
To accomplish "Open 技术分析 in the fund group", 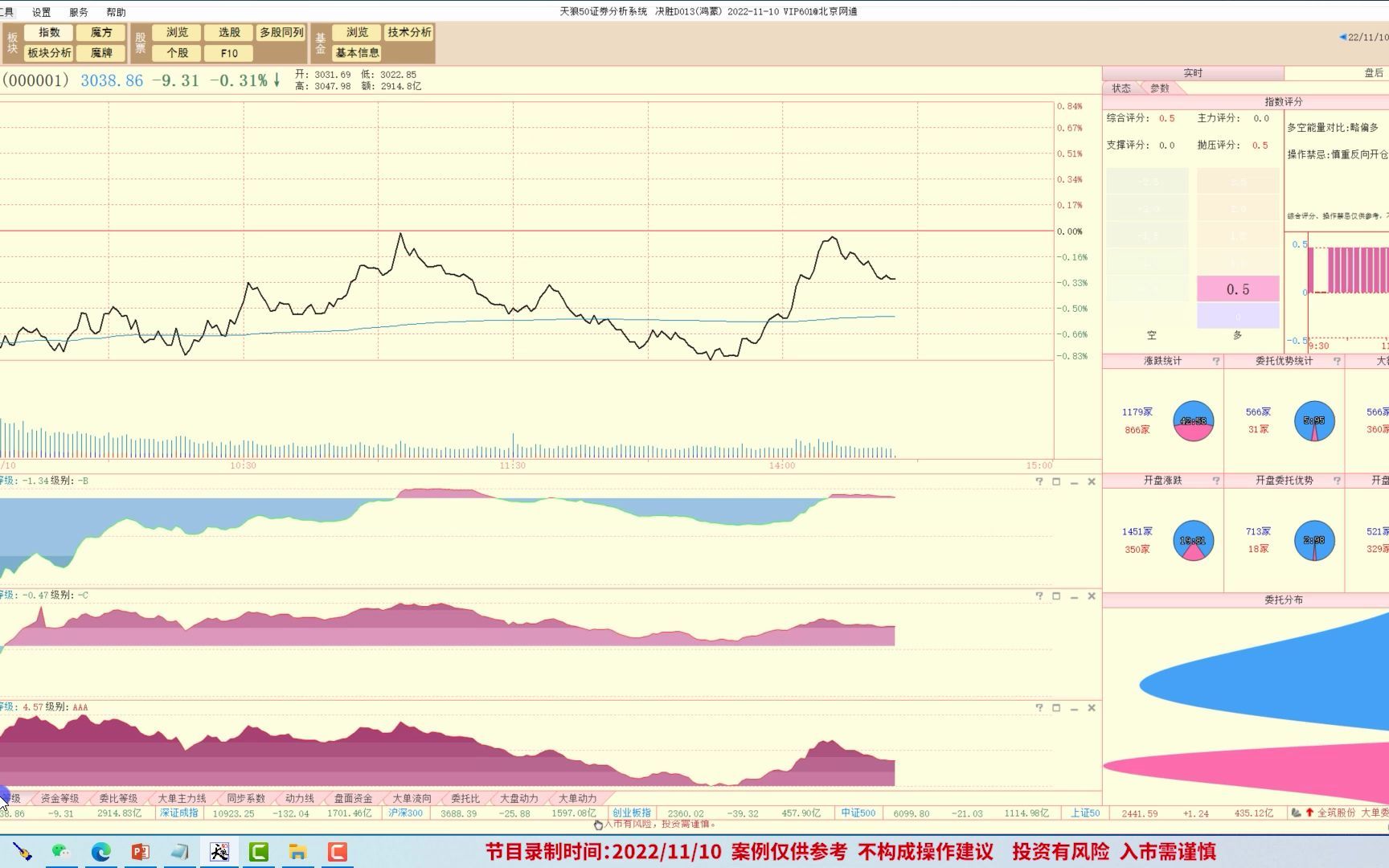I will [409, 33].
